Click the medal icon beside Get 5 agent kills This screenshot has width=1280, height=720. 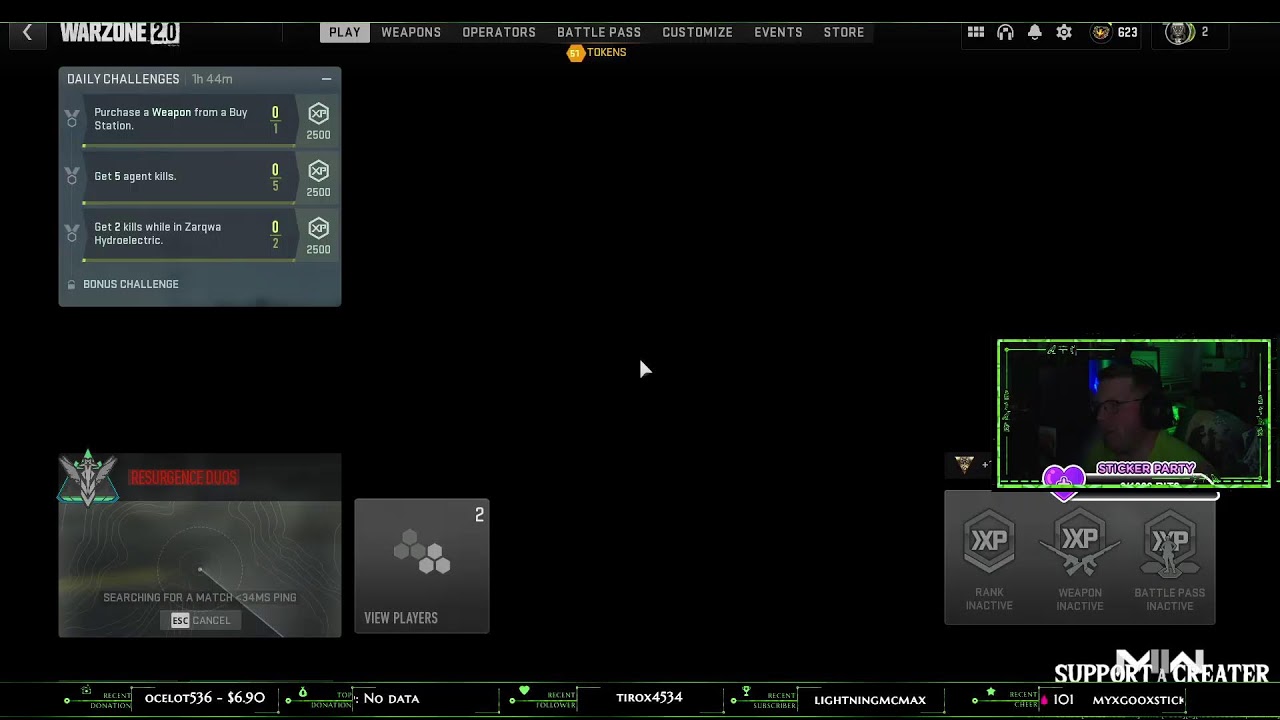pos(72,176)
